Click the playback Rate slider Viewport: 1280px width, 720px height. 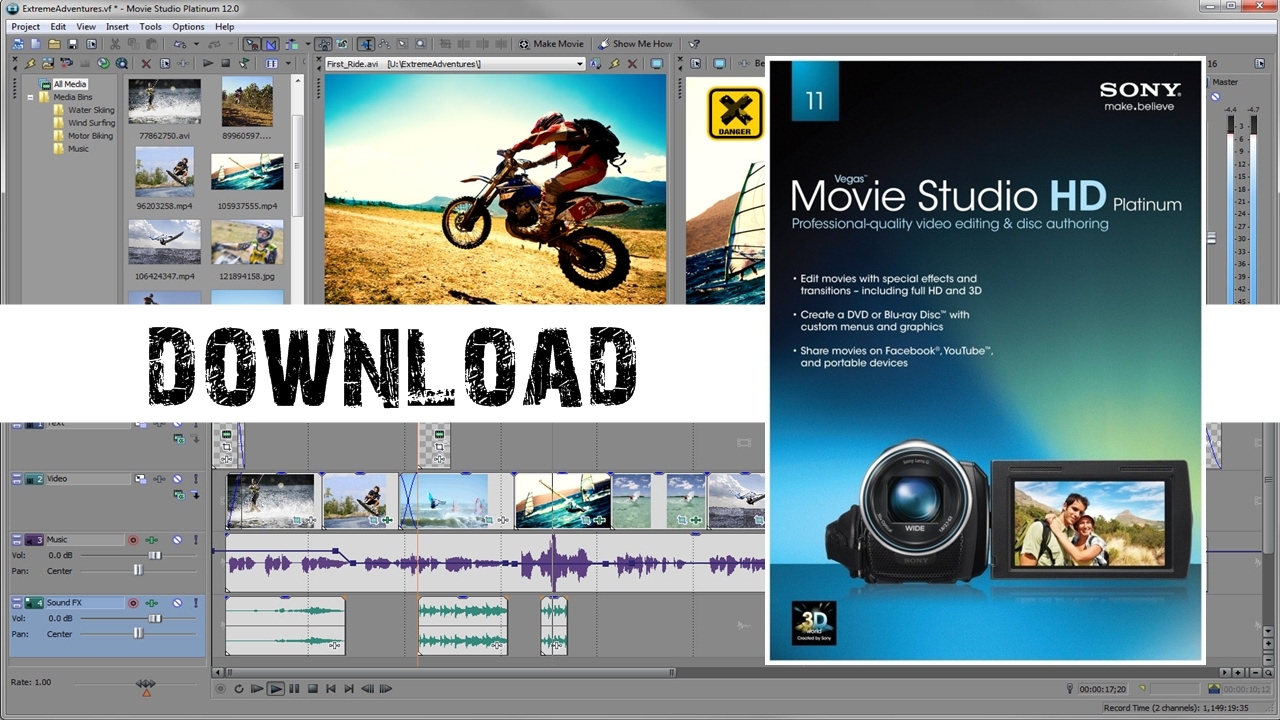(146, 685)
